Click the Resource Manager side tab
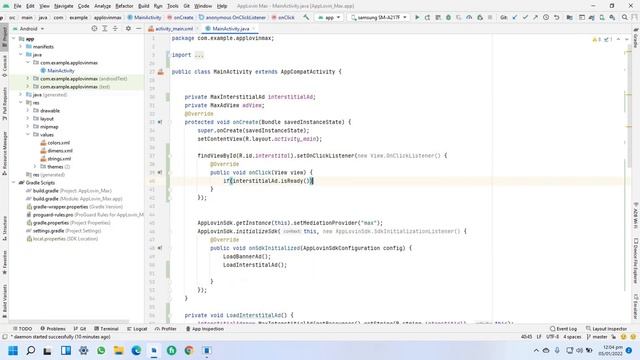This screenshot has width=640, height=360. tap(4, 153)
